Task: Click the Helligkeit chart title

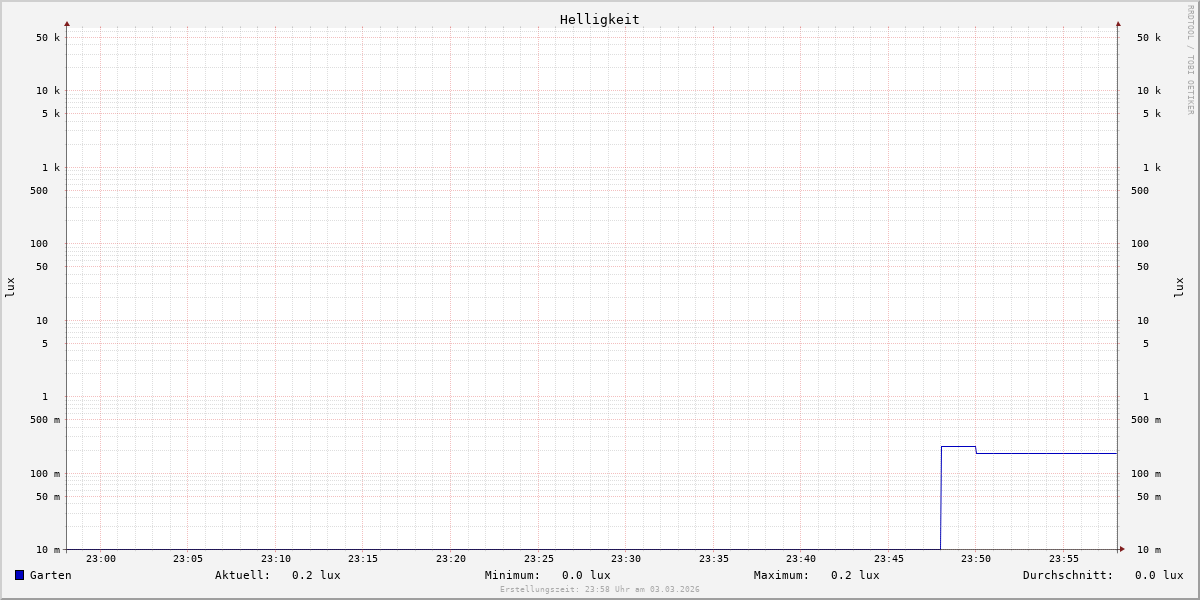Action: pos(599,19)
